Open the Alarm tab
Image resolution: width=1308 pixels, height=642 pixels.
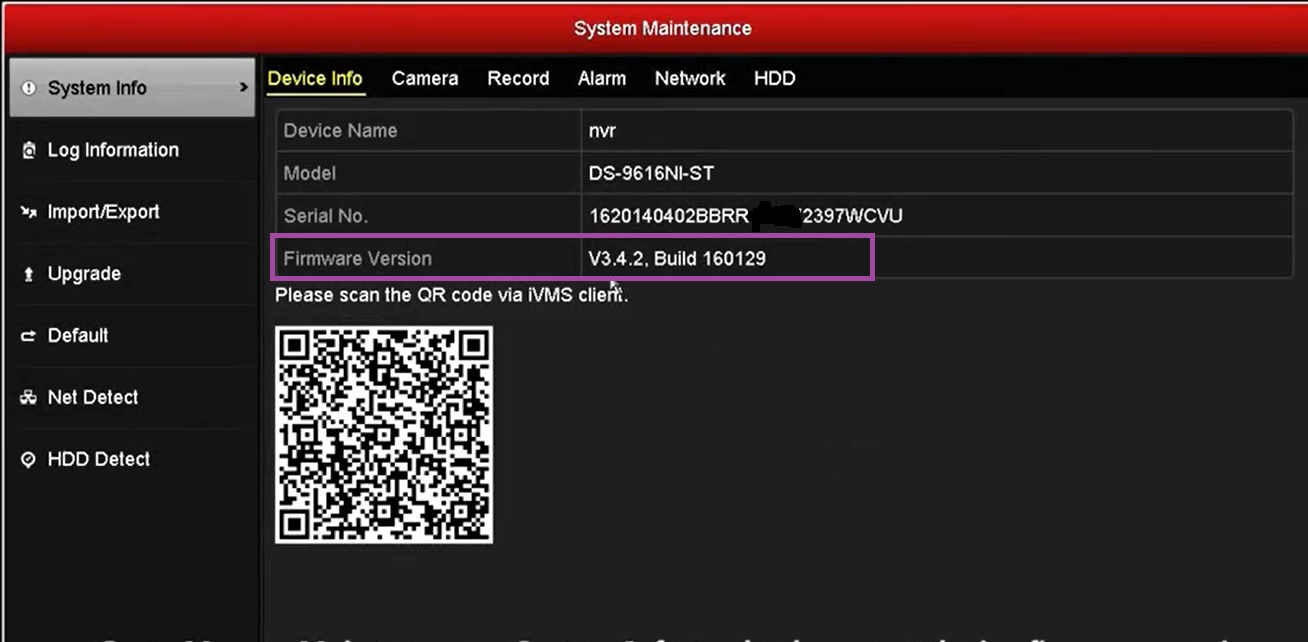[601, 78]
